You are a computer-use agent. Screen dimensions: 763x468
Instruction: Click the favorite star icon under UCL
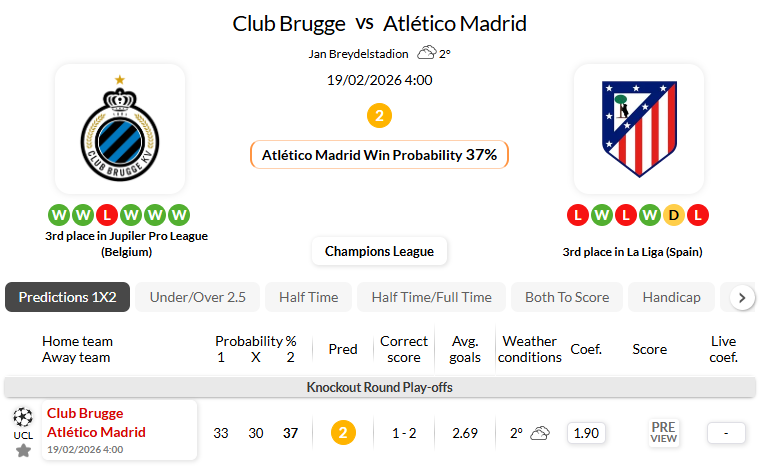[x=23, y=450]
